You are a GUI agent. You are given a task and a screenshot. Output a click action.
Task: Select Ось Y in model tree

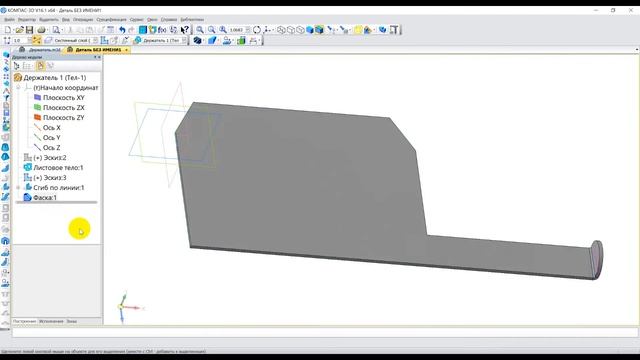tap(51, 138)
